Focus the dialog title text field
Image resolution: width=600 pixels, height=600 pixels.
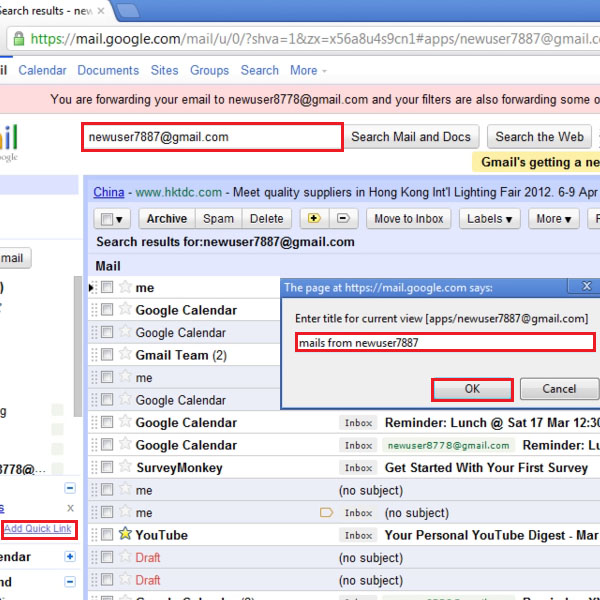point(445,342)
